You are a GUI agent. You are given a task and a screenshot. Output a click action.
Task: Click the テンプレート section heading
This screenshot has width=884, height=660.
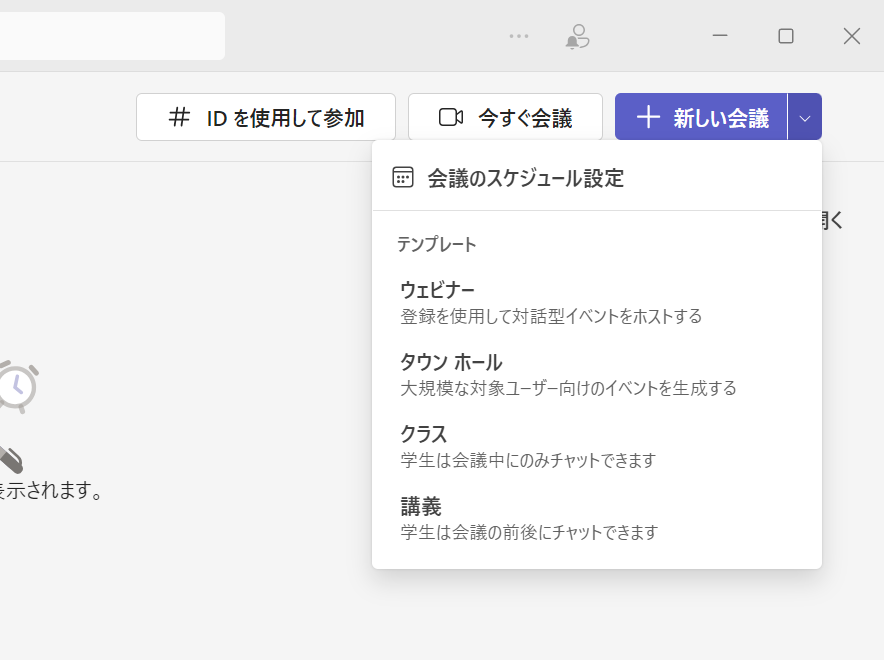pos(437,244)
